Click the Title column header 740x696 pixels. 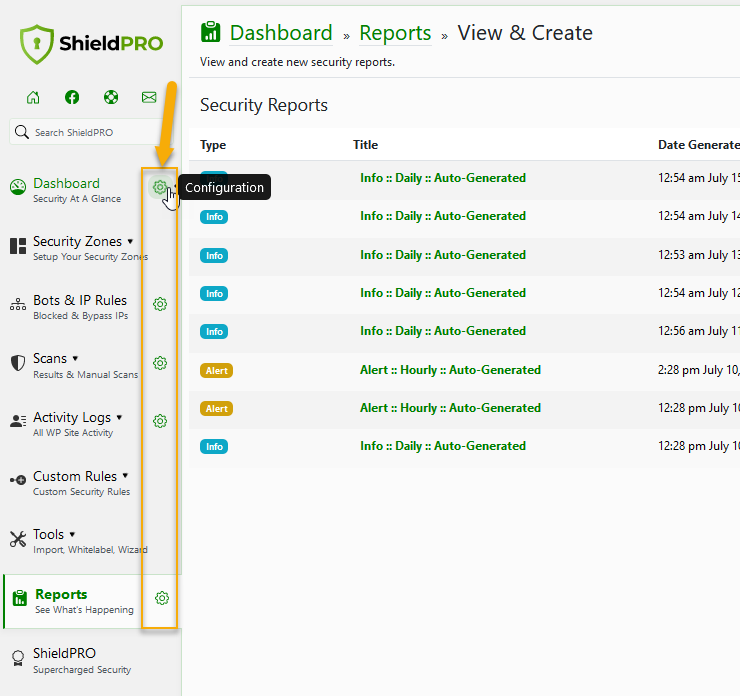coord(365,145)
